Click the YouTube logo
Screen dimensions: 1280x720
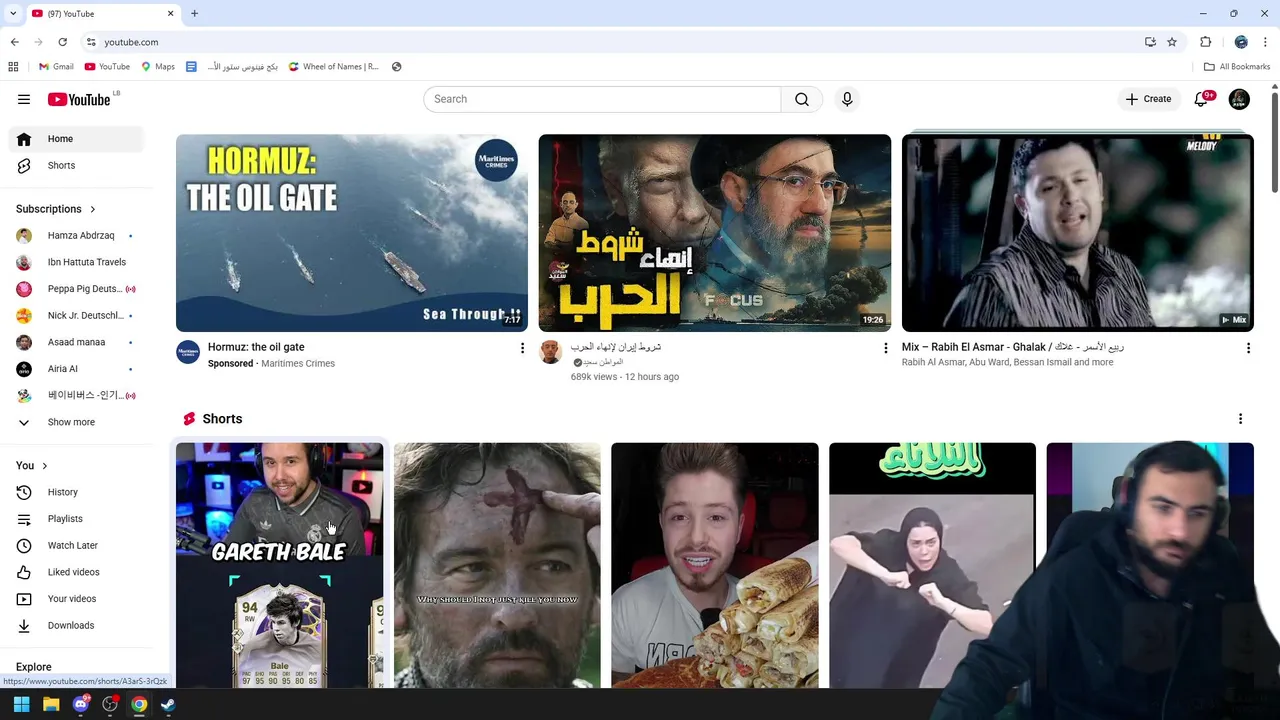[79, 99]
